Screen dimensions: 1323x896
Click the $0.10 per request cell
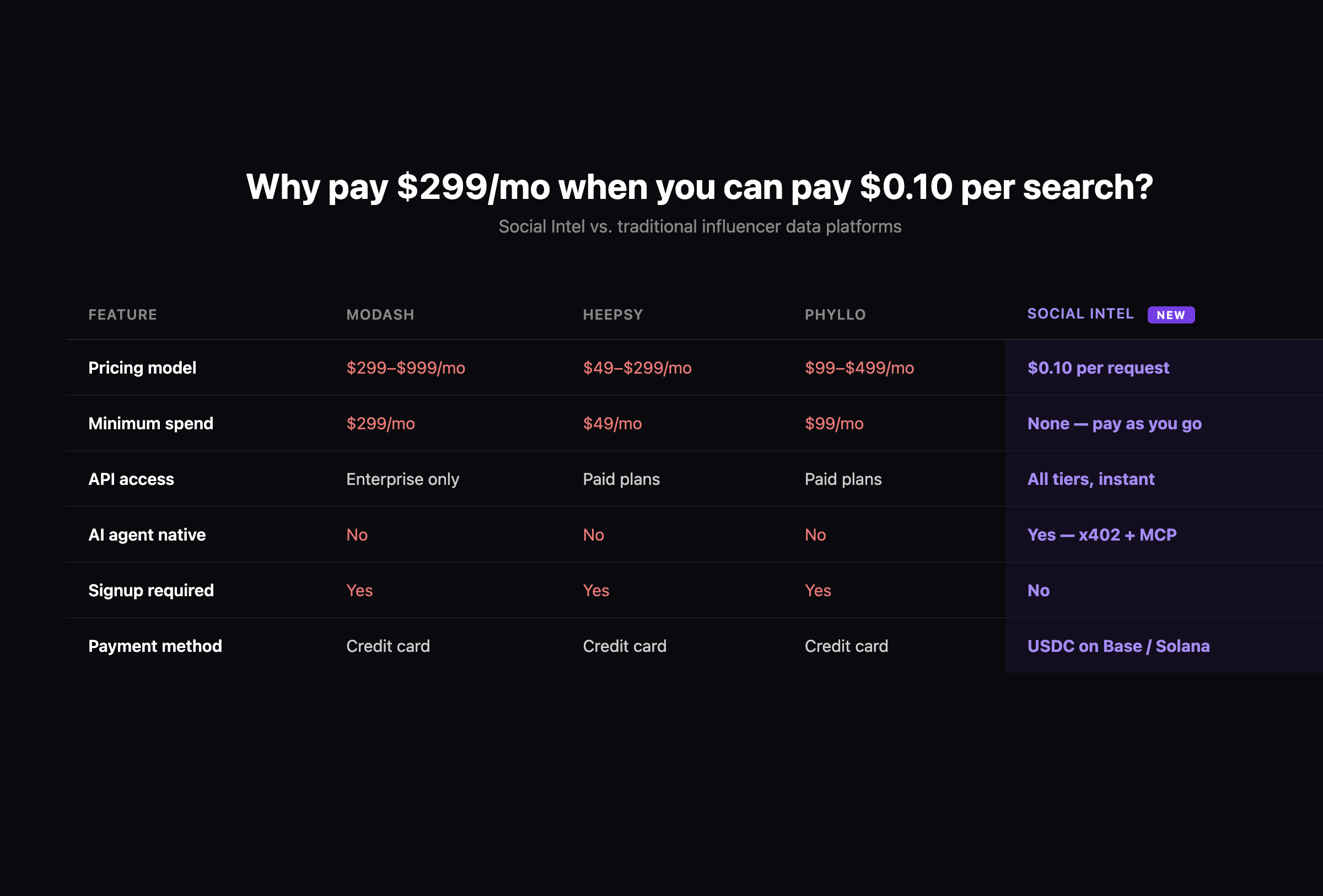point(1098,368)
